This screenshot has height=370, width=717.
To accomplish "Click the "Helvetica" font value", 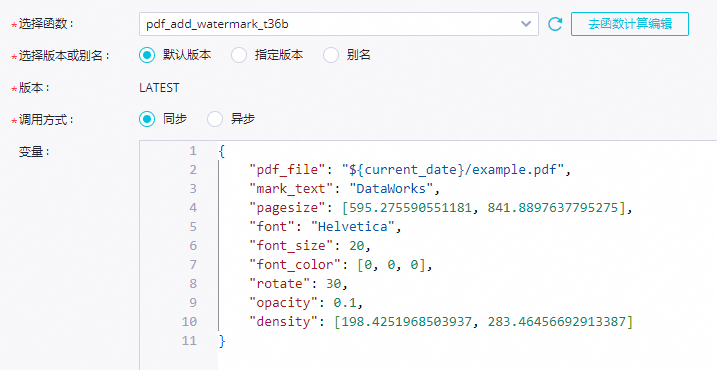I will tap(353, 226).
